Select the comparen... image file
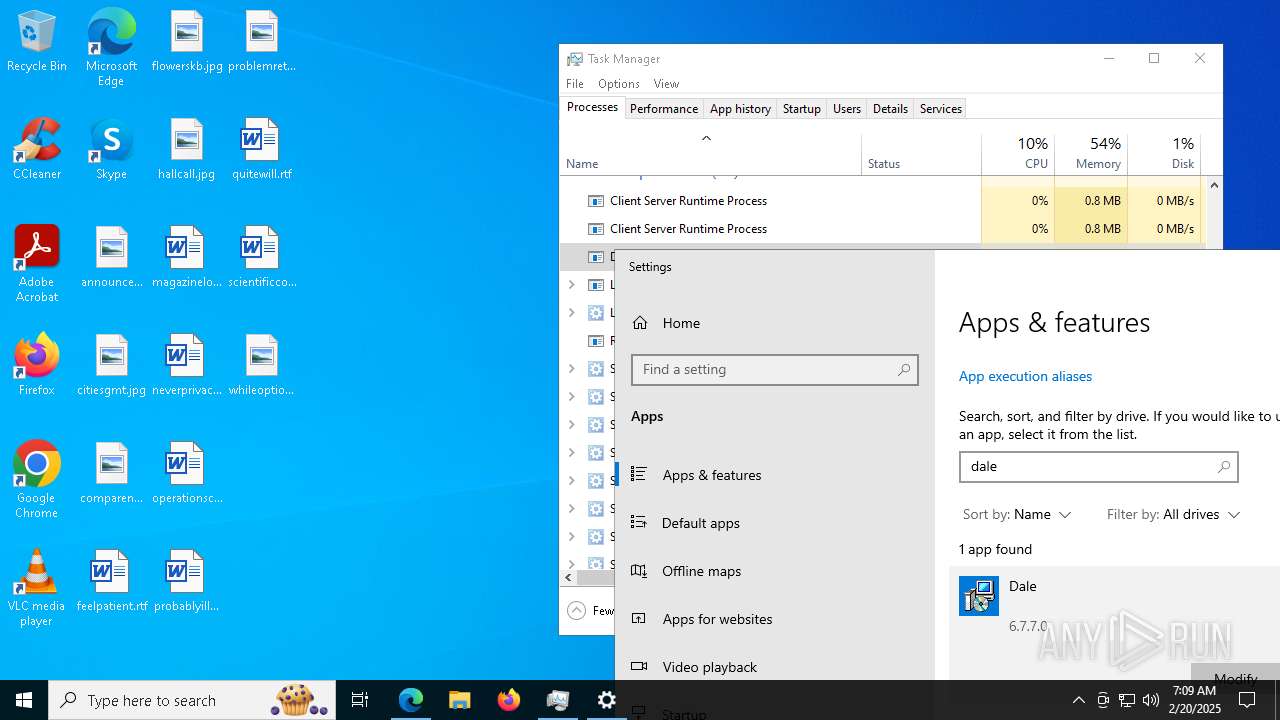This screenshot has height=720, width=1280. 112,474
